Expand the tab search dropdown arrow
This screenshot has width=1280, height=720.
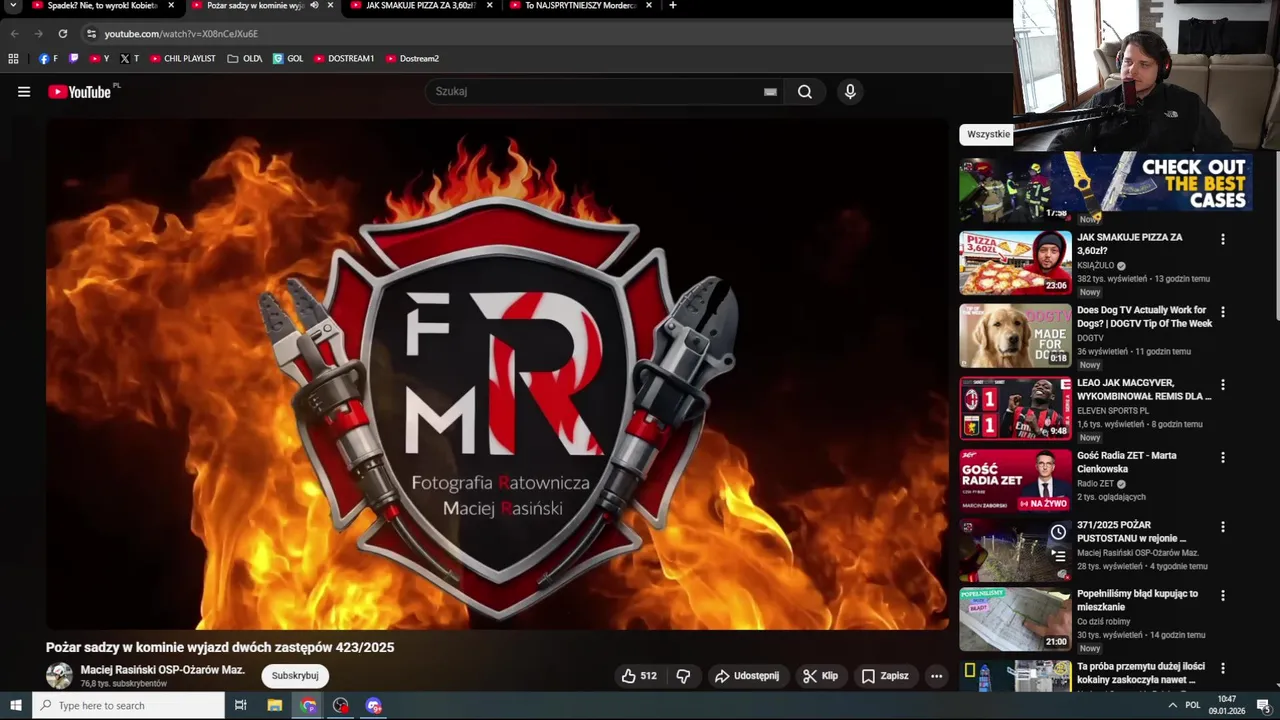pyautogui.click(x=13, y=5)
